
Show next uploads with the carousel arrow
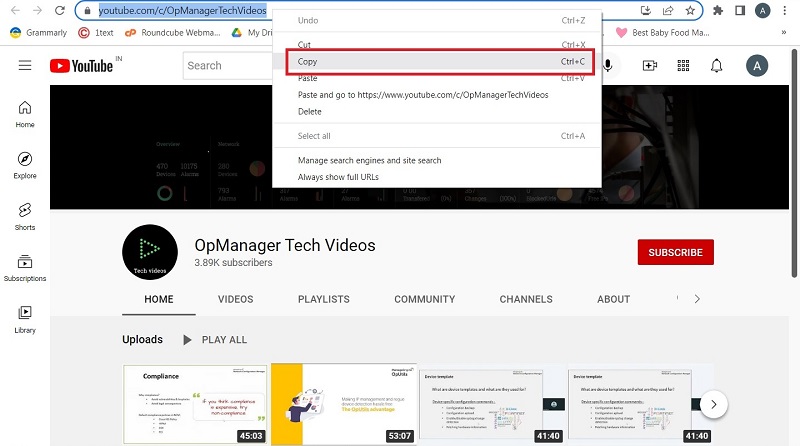pyautogui.click(x=713, y=405)
